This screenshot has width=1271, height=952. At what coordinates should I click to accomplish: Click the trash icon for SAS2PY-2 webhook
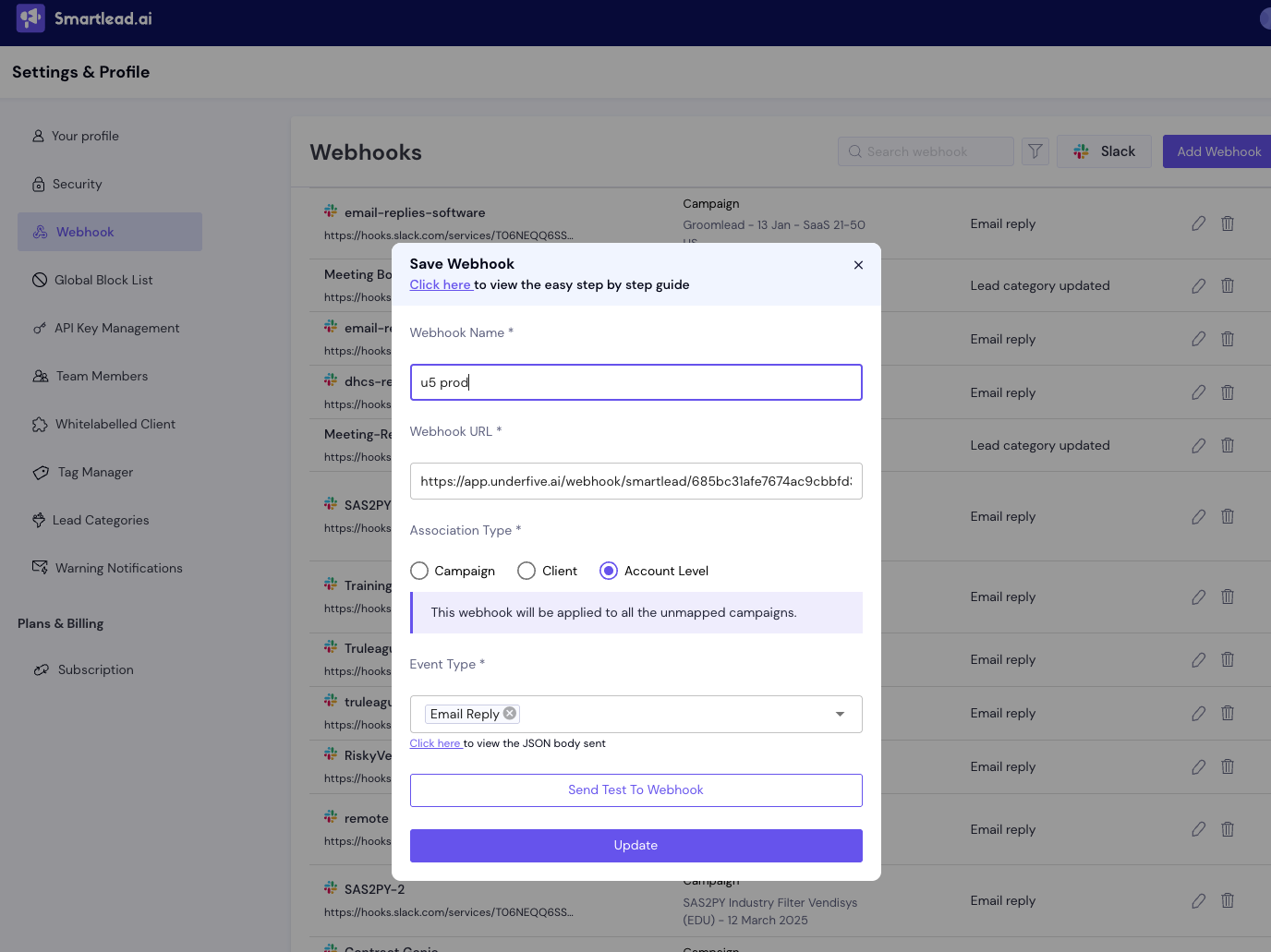coord(1228,900)
